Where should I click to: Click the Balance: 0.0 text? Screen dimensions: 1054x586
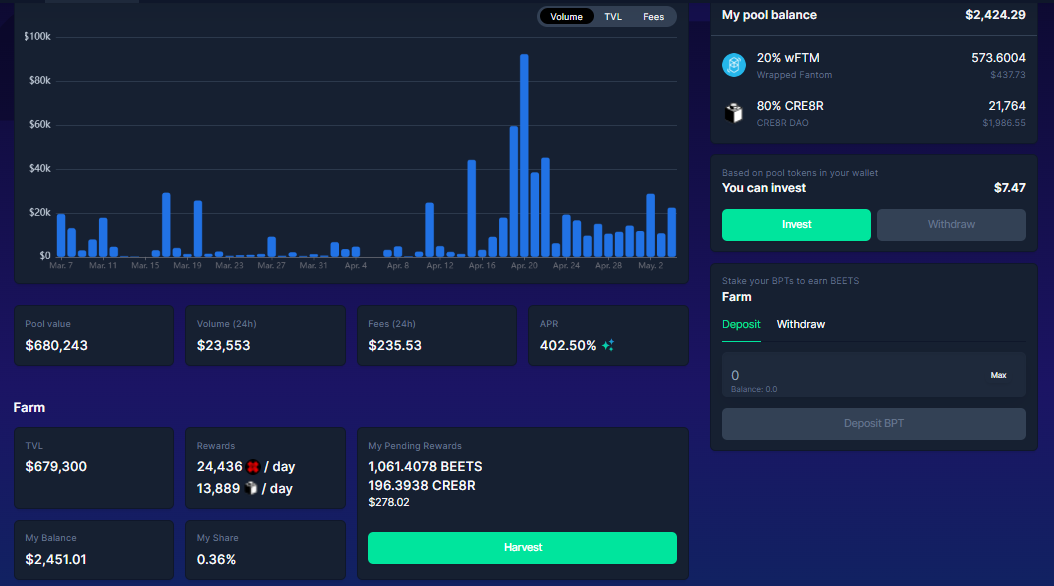pyautogui.click(x=754, y=389)
